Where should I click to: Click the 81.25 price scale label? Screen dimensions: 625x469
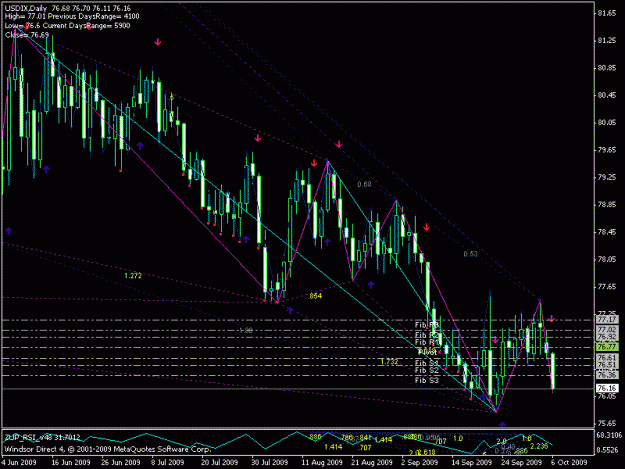(x=607, y=41)
